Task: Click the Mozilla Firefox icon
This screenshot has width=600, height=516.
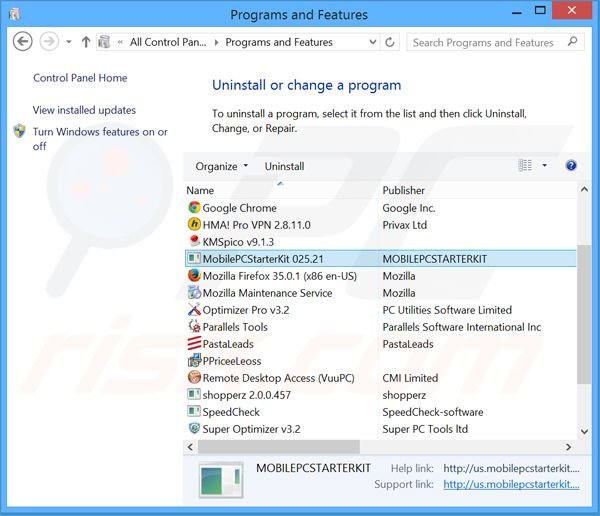Action: point(194,275)
